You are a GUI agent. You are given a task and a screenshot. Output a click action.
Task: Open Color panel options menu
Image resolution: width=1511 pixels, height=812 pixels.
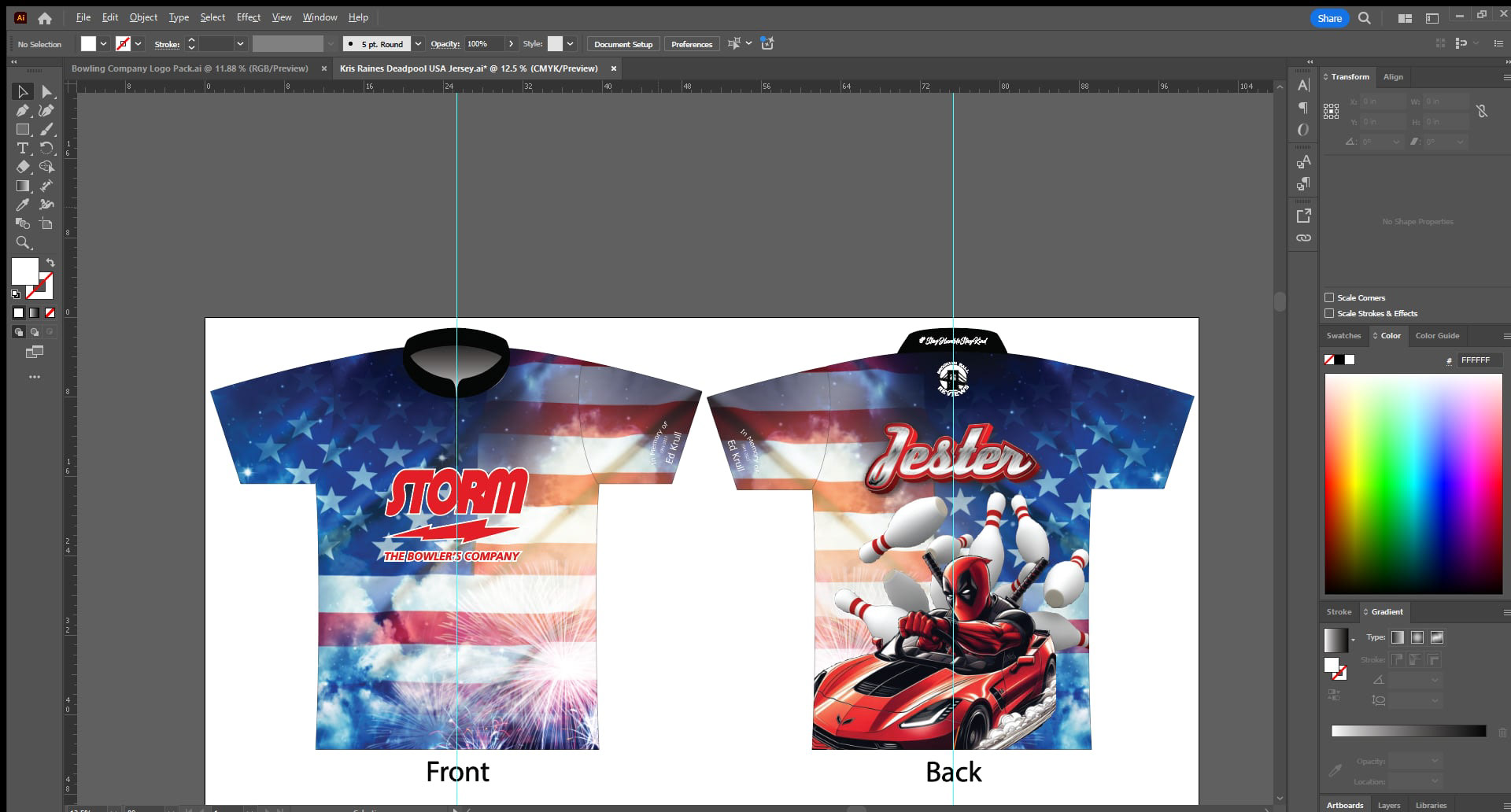coord(1506,336)
